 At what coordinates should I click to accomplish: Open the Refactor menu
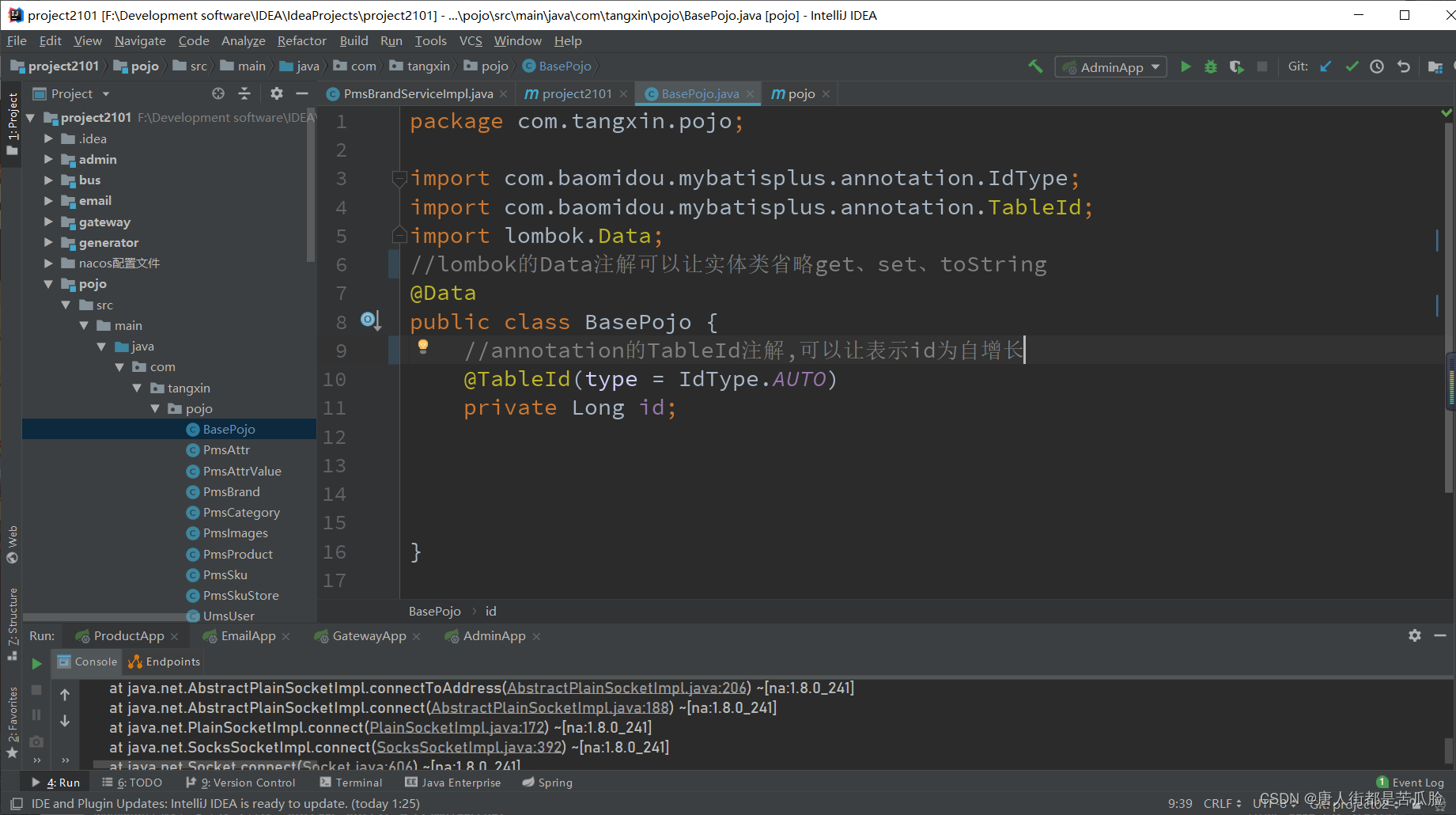pos(301,40)
